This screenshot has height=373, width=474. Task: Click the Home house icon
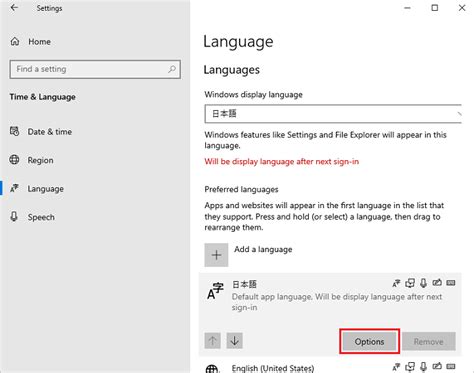tap(15, 42)
